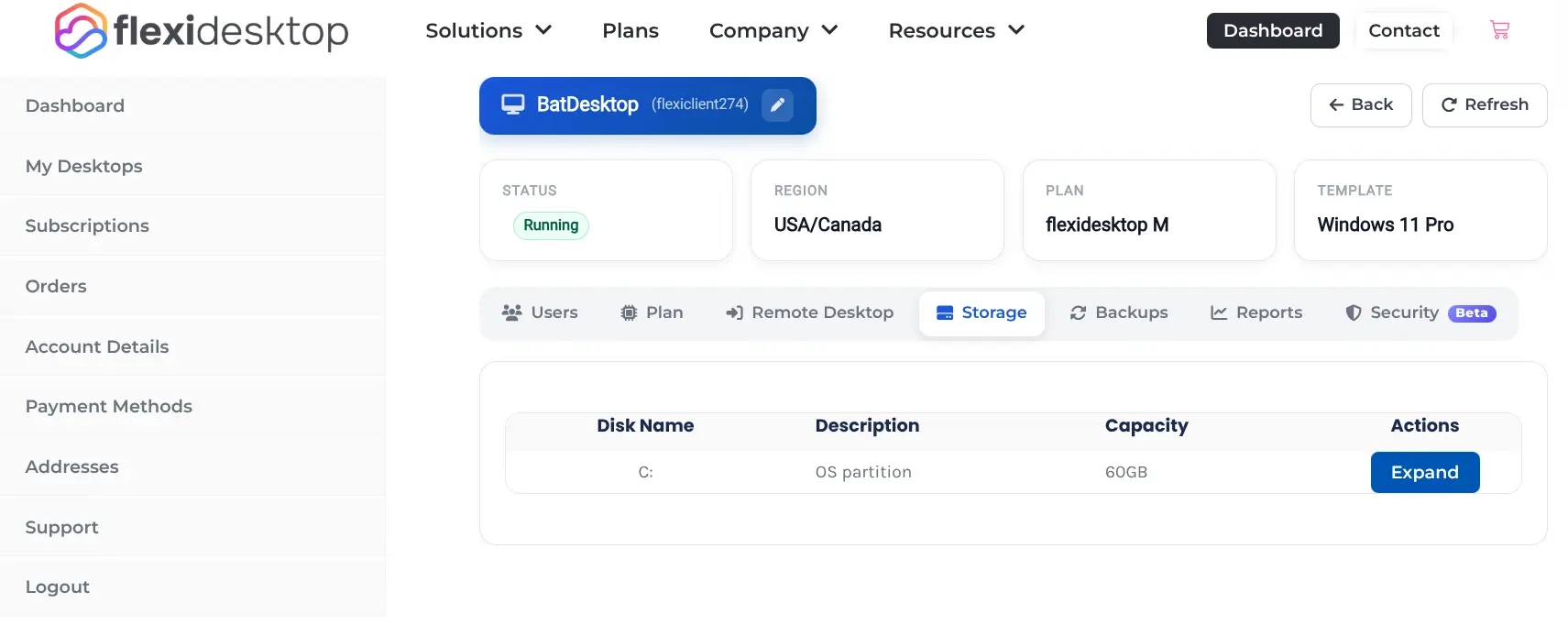Image resolution: width=1568 pixels, height=625 pixels.
Task: Open Dashboard in the sidebar
Action: coord(192,105)
